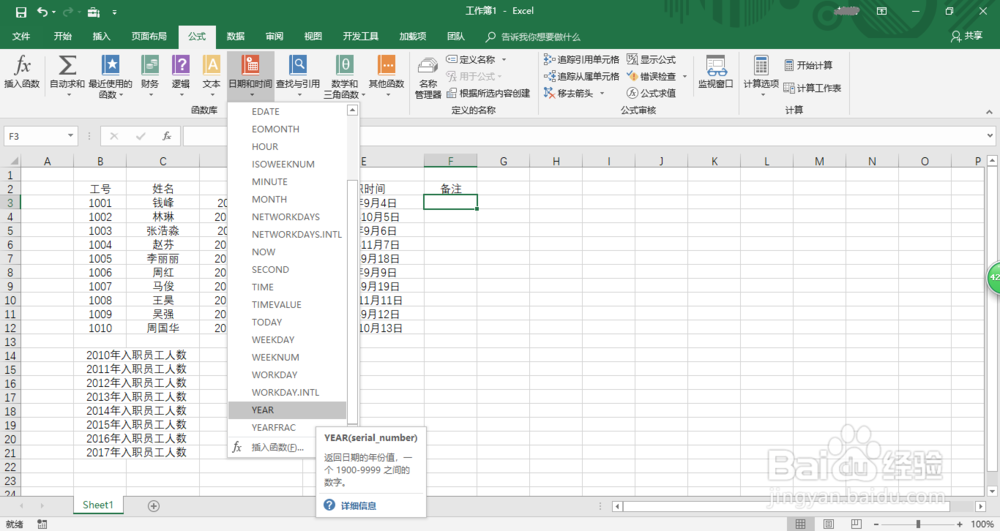Image resolution: width=1000 pixels, height=531 pixels.
Task: Select TODAY from function list
Action: pyautogui.click(x=287, y=323)
